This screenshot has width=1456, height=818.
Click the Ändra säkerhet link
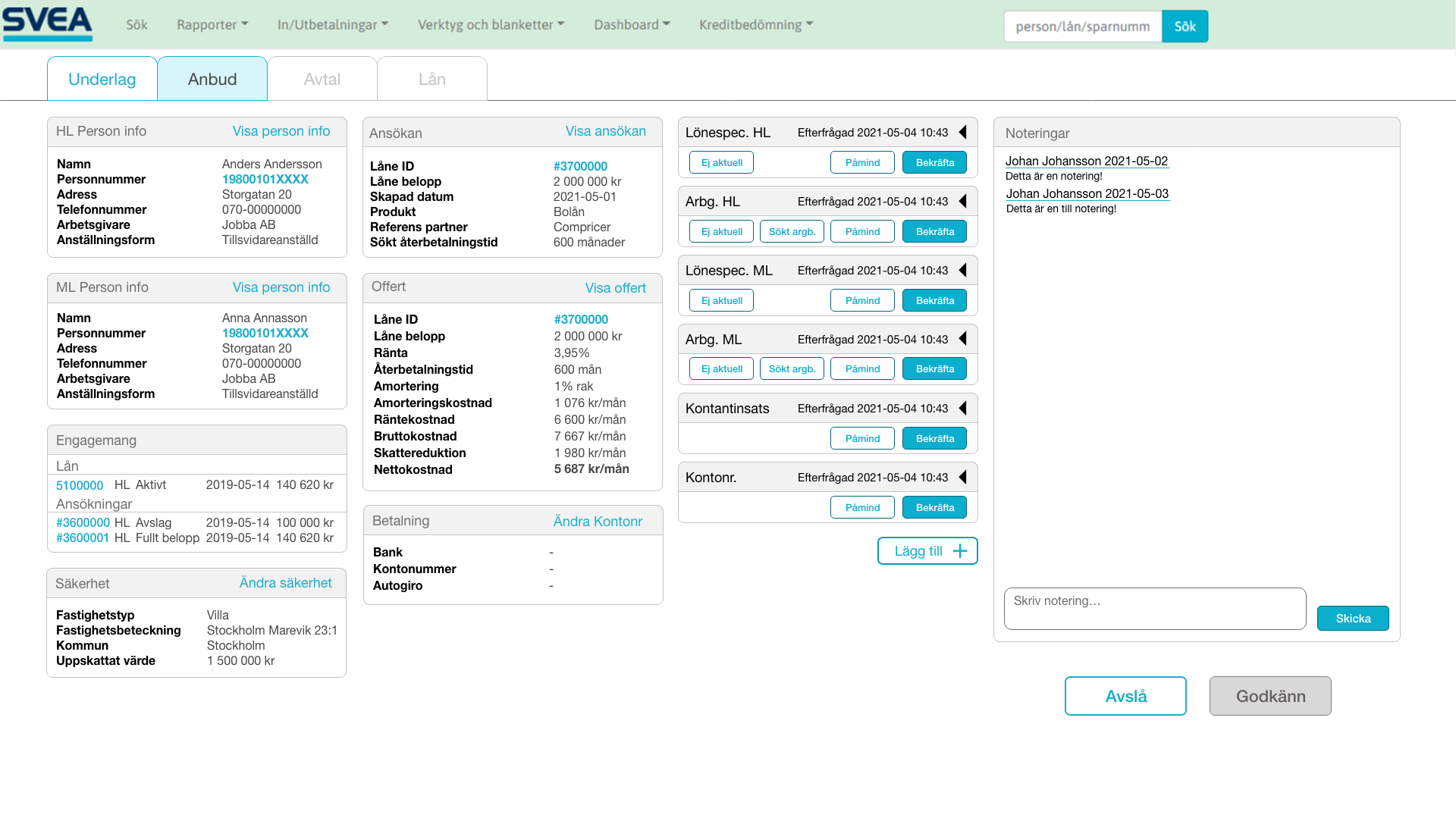click(x=285, y=582)
